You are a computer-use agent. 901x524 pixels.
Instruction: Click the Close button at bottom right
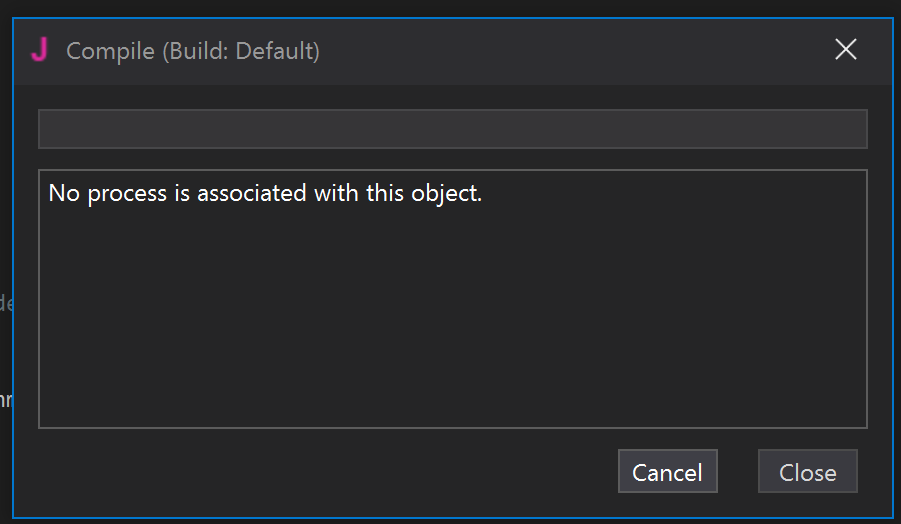coord(807,472)
